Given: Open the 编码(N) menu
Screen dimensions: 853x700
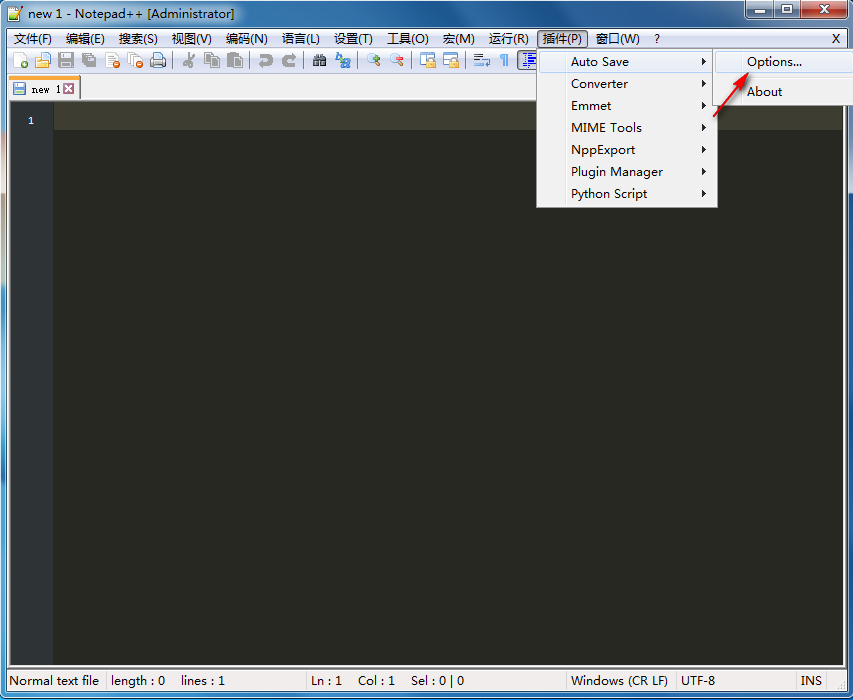Looking at the screenshot, I should (x=246, y=39).
